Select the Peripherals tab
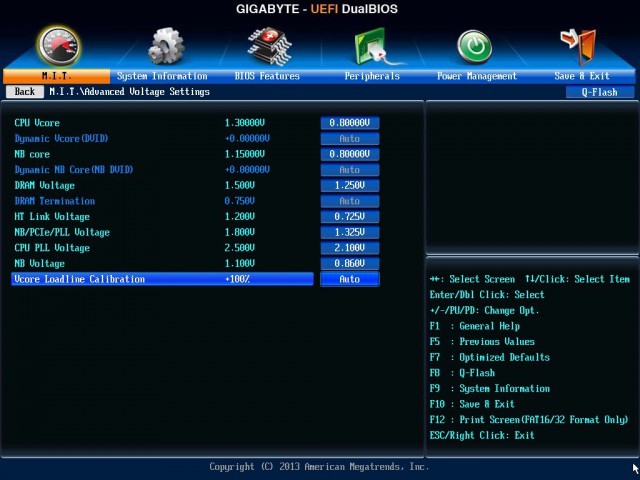The width and height of the screenshot is (640, 480). pos(372,76)
